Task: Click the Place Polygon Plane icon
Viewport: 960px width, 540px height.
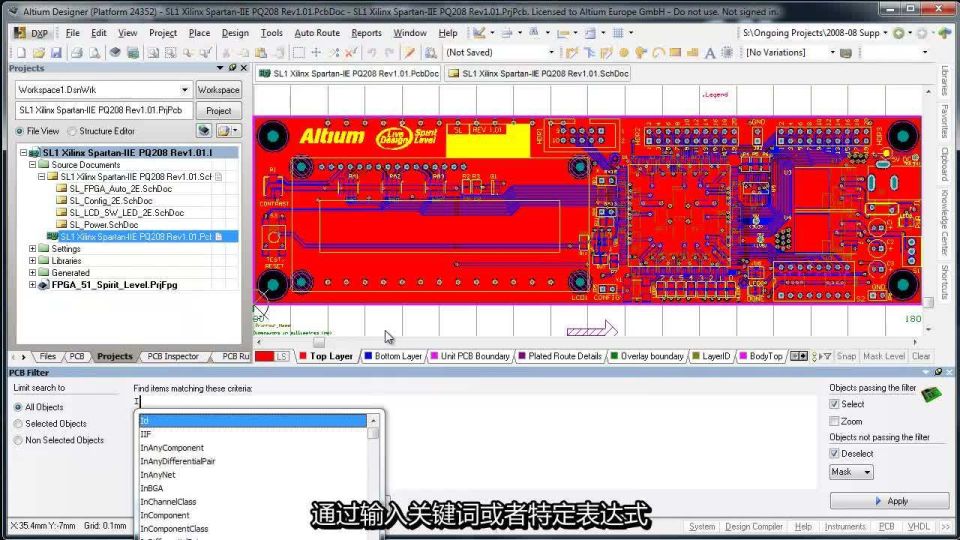Action: (692, 53)
